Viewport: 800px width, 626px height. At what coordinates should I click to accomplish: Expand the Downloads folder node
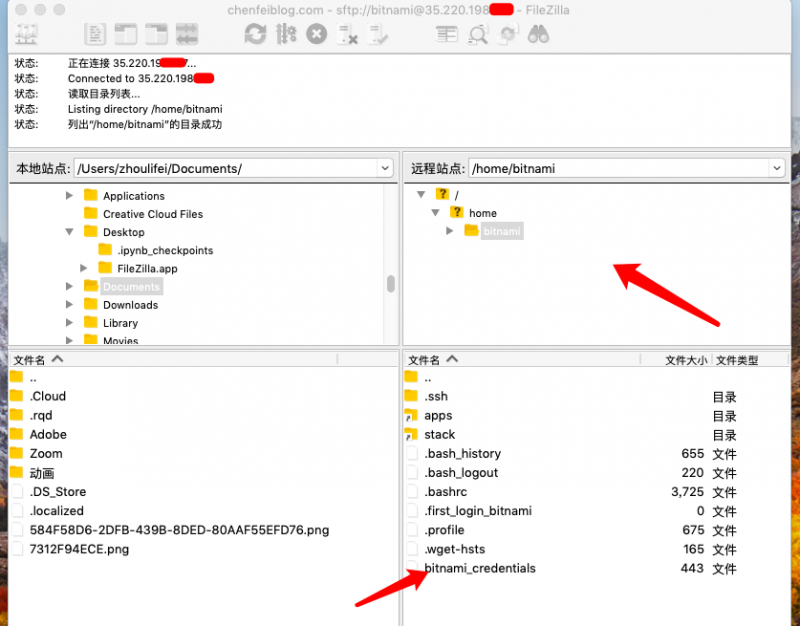click(69, 305)
